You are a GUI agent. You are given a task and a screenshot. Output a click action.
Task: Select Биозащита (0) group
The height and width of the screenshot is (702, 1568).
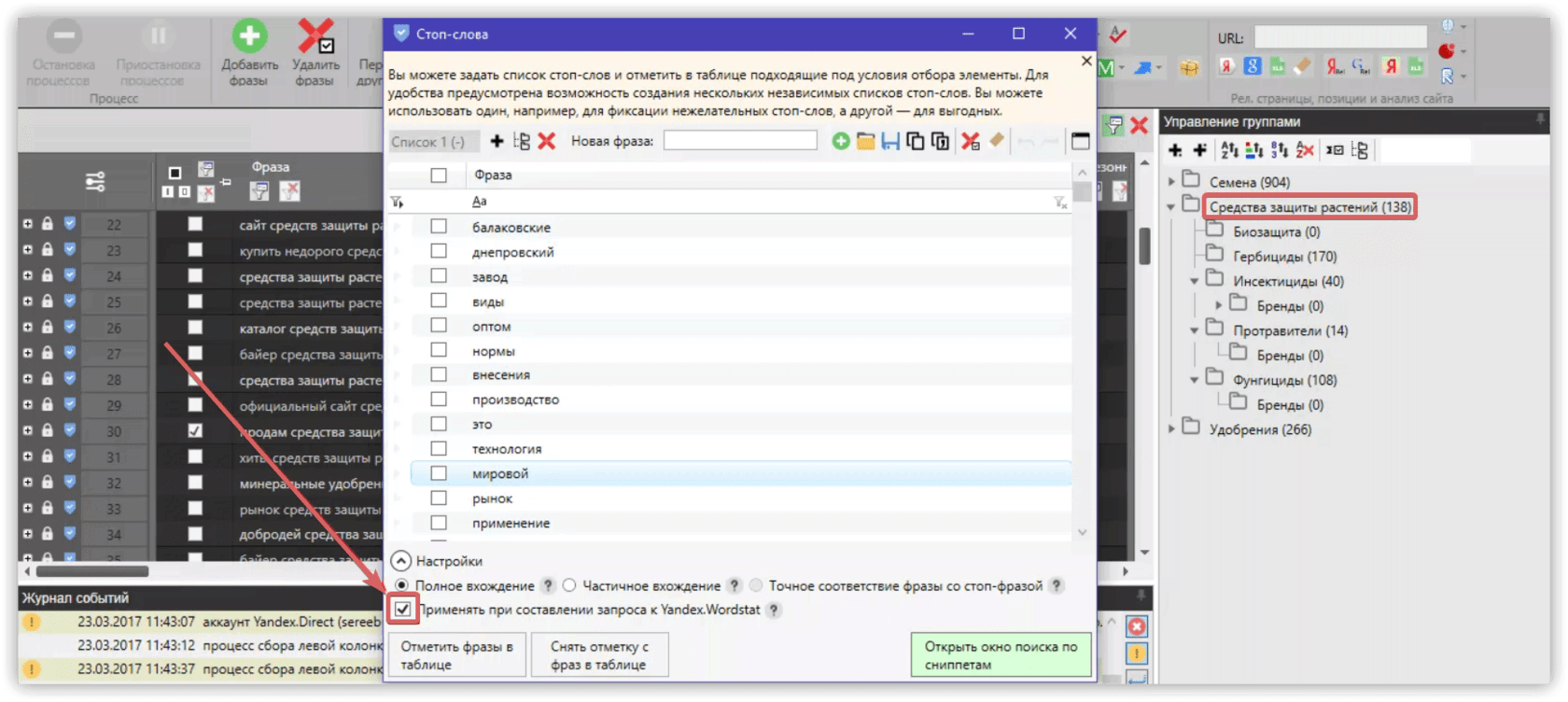point(1277,232)
